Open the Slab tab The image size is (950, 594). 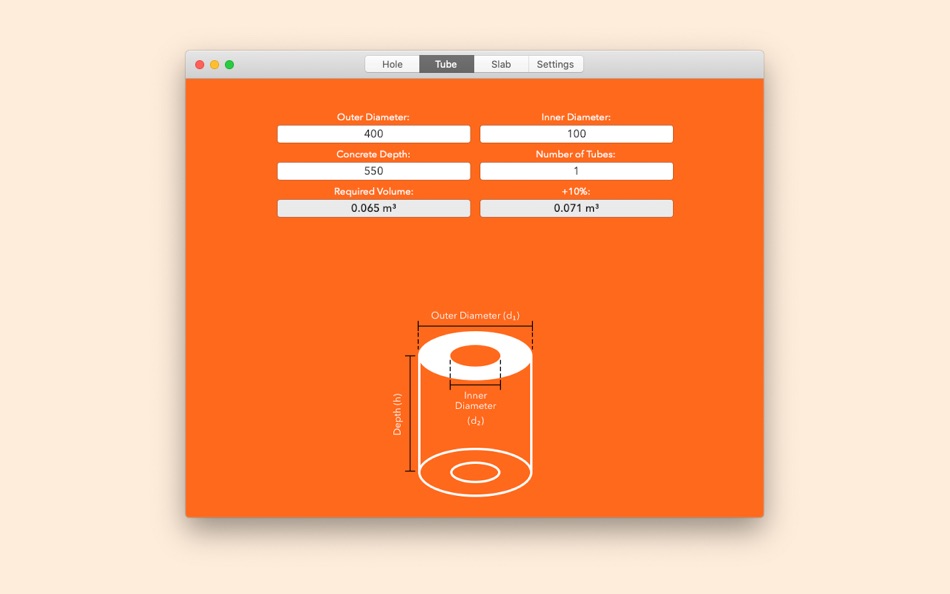pos(501,64)
